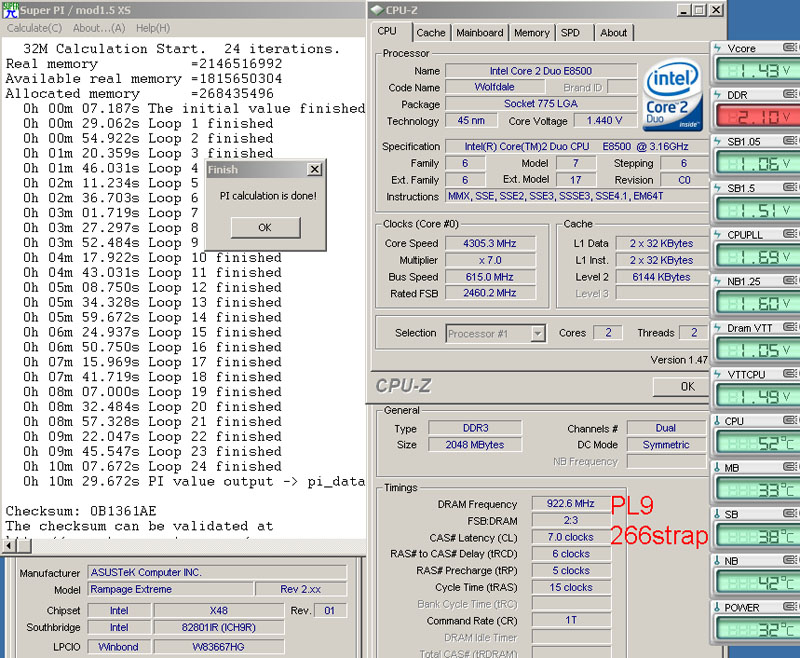Click the lightning icon beside VTTCPU

(x=718, y=374)
